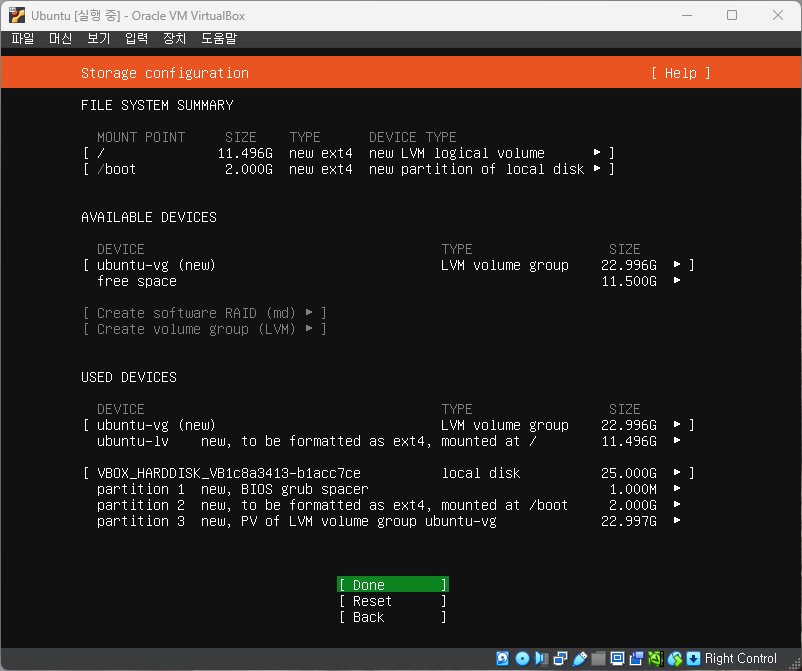Select ubuntu-vg (new) in Available Devices
Image resolution: width=802 pixels, height=671 pixels.
tap(157, 265)
